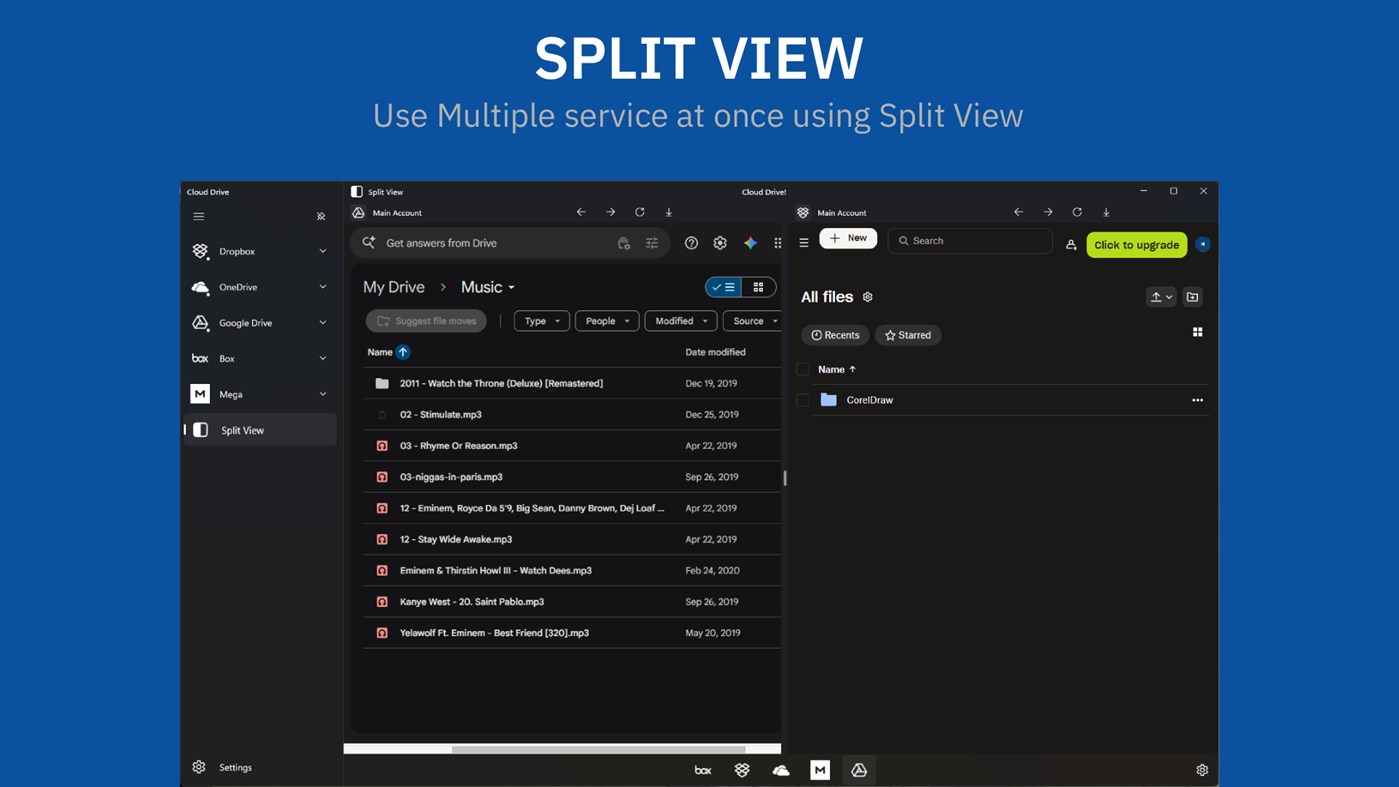The width and height of the screenshot is (1399, 787).
Task: Click the unpin icon in the sidebar header
Action: tap(321, 216)
